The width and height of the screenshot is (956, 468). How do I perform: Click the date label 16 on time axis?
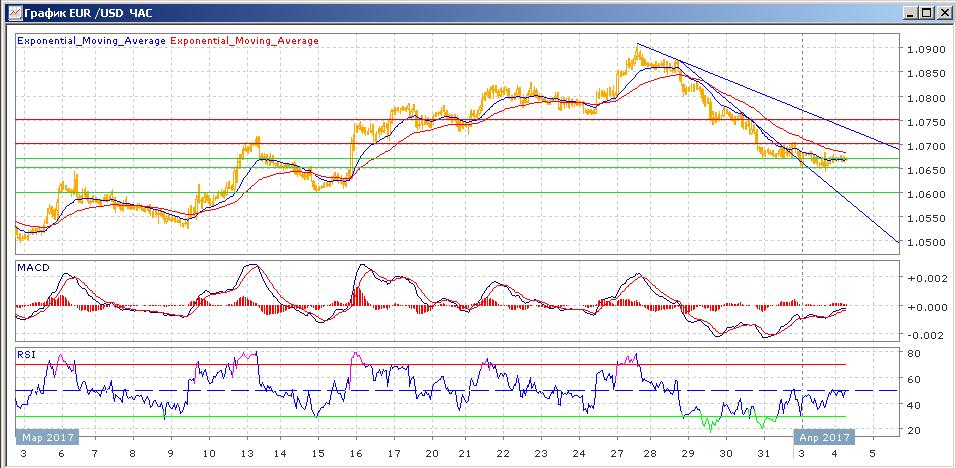[356, 454]
